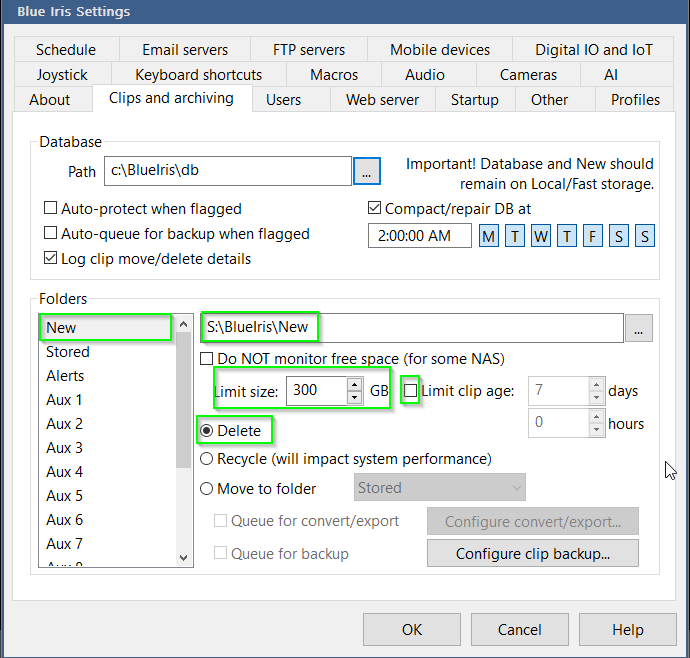Toggle the W (Wednesday) day button
This screenshot has height=658, width=690.
(x=541, y=236)
